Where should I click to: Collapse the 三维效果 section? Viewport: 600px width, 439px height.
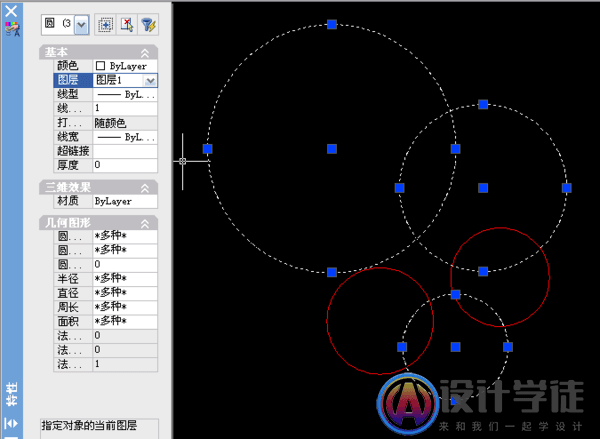145,188
